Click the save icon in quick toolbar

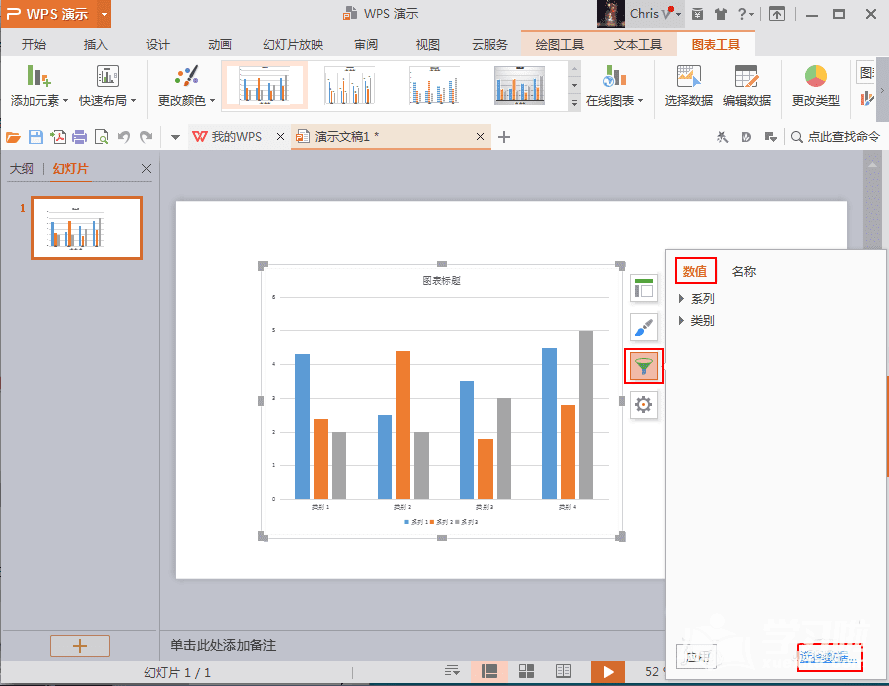36,137
